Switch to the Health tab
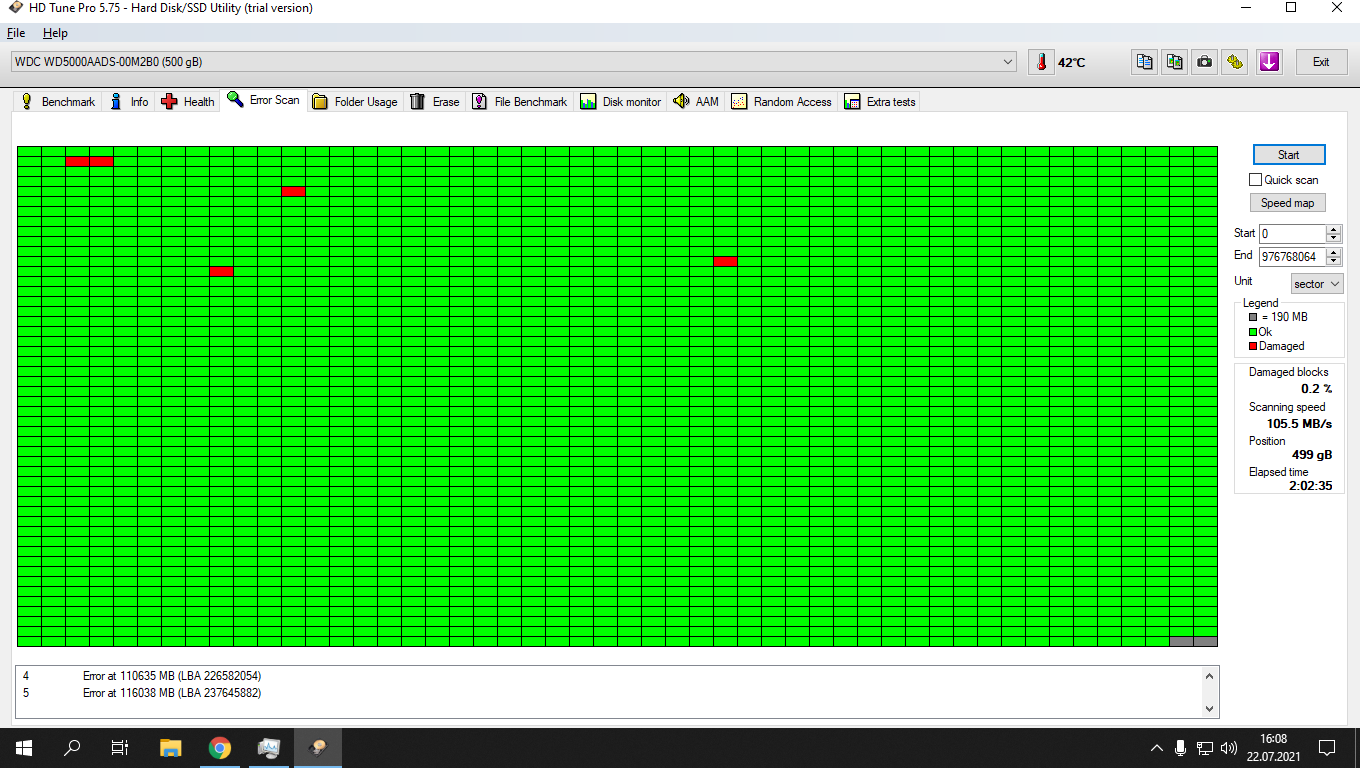Viewport: 1360px width, 768px height. pos(188,102)
